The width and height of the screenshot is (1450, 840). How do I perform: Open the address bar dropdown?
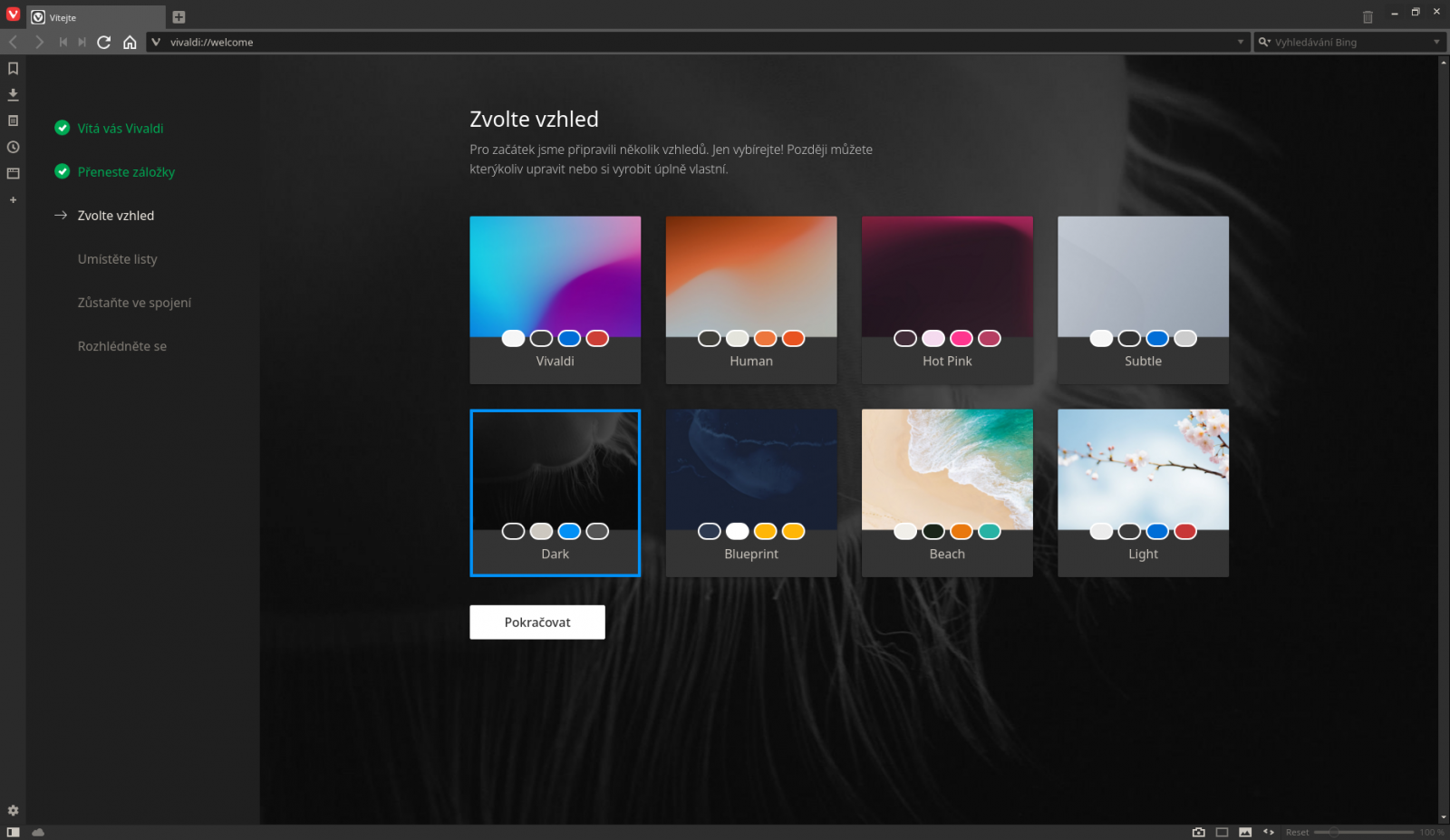coord(1241,42)
